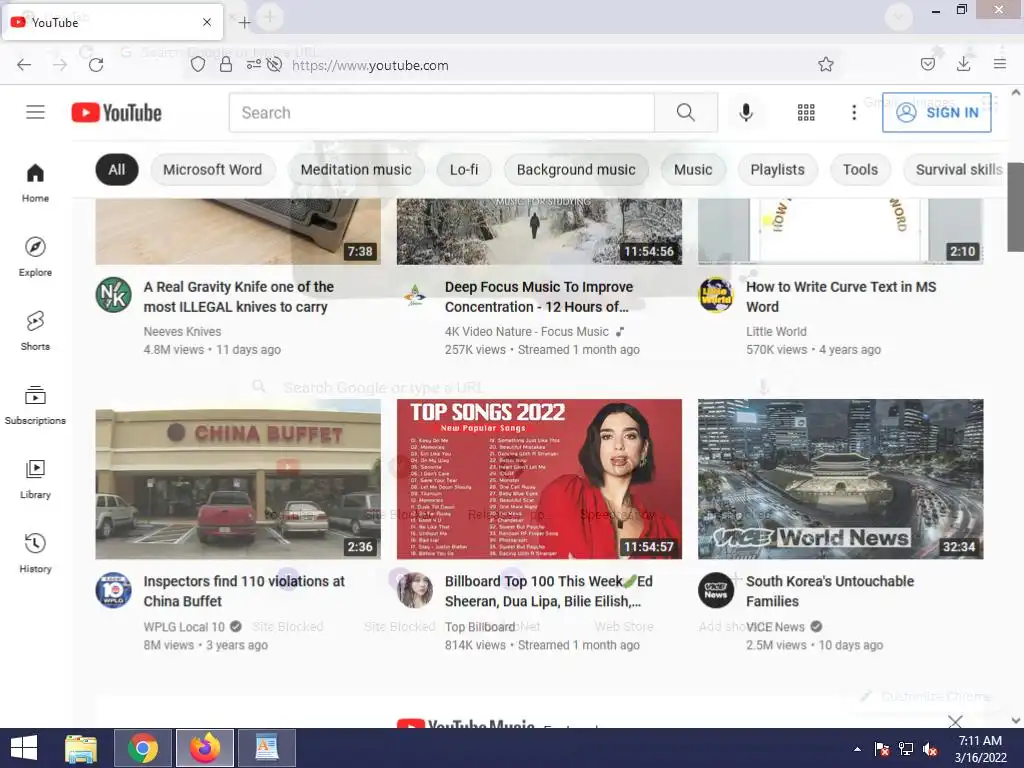Open 'How to Write Curve Text' title
Screen dimensions: 1024x768
pos(841,296)
